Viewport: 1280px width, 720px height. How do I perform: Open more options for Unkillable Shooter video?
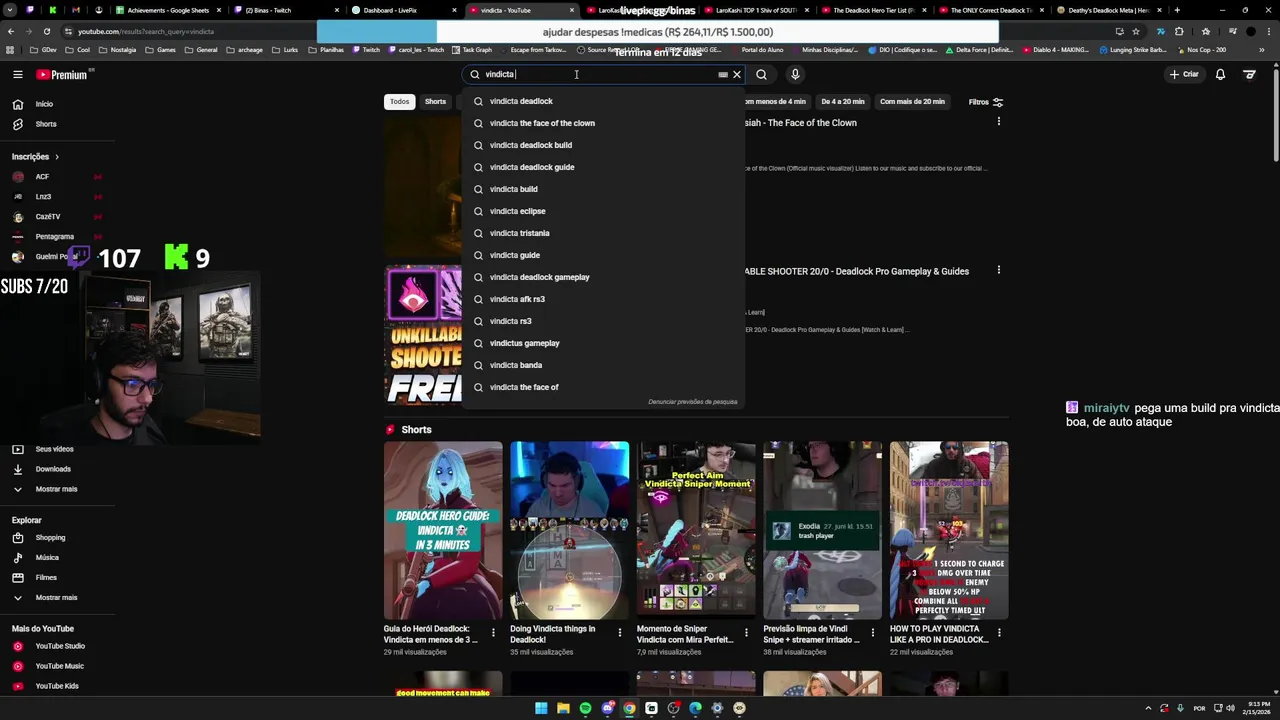[998, 270]
